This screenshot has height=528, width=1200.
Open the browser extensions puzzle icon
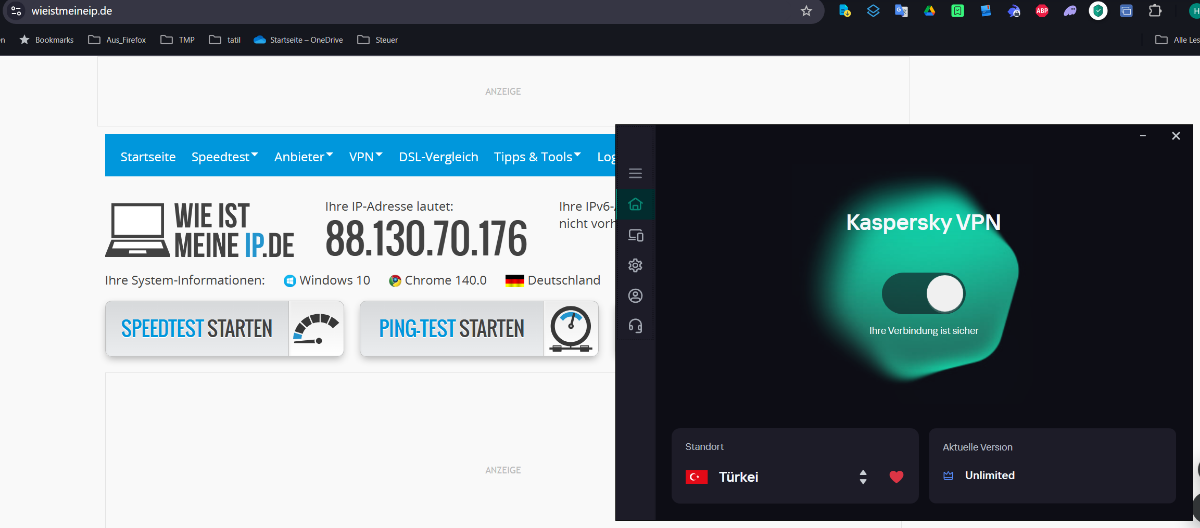pyautogui.click(x=1155, y=11)
